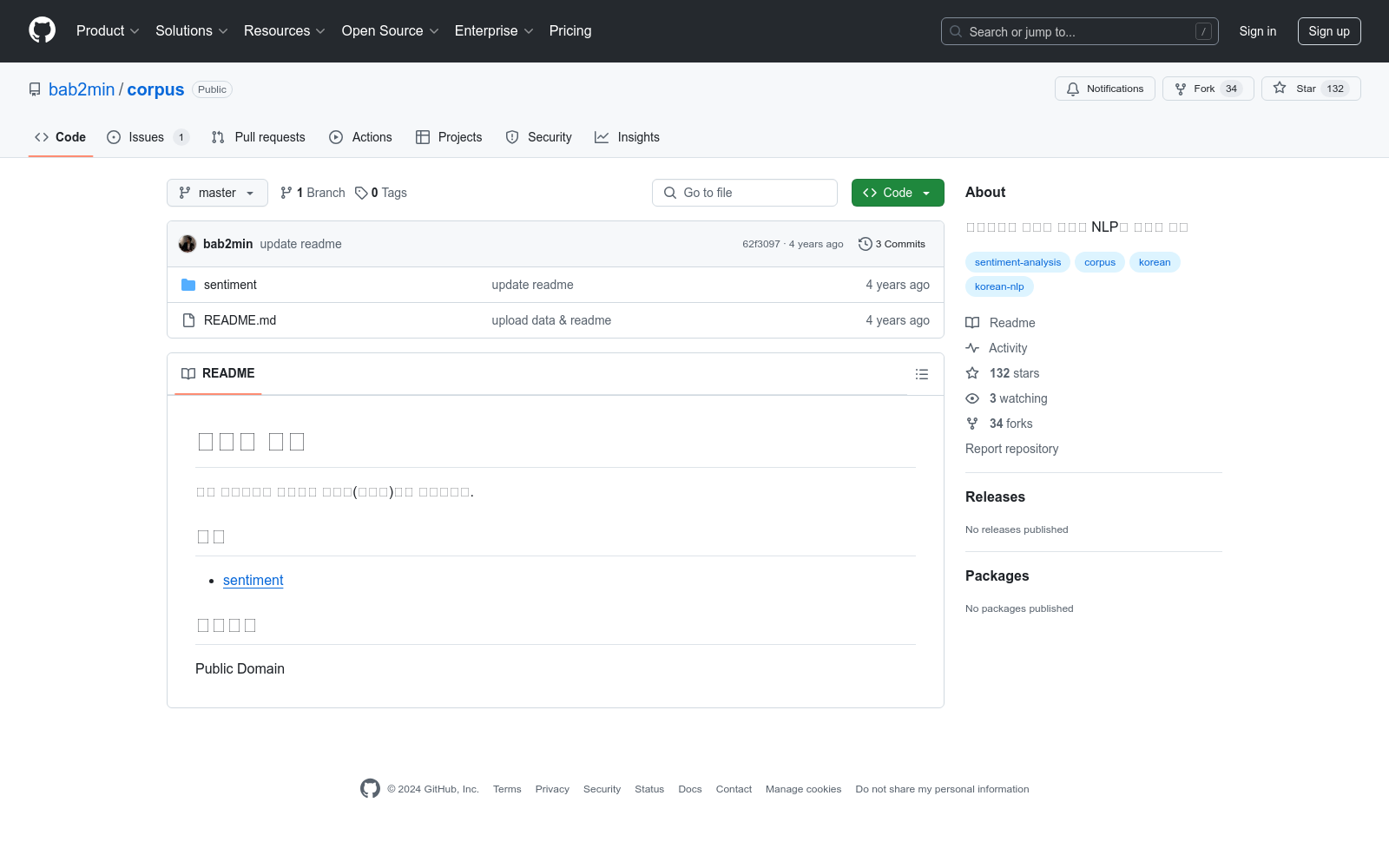Click the Status link in the footer
The width and height of the screenshot is (1389, 868).
coord(649,789)
